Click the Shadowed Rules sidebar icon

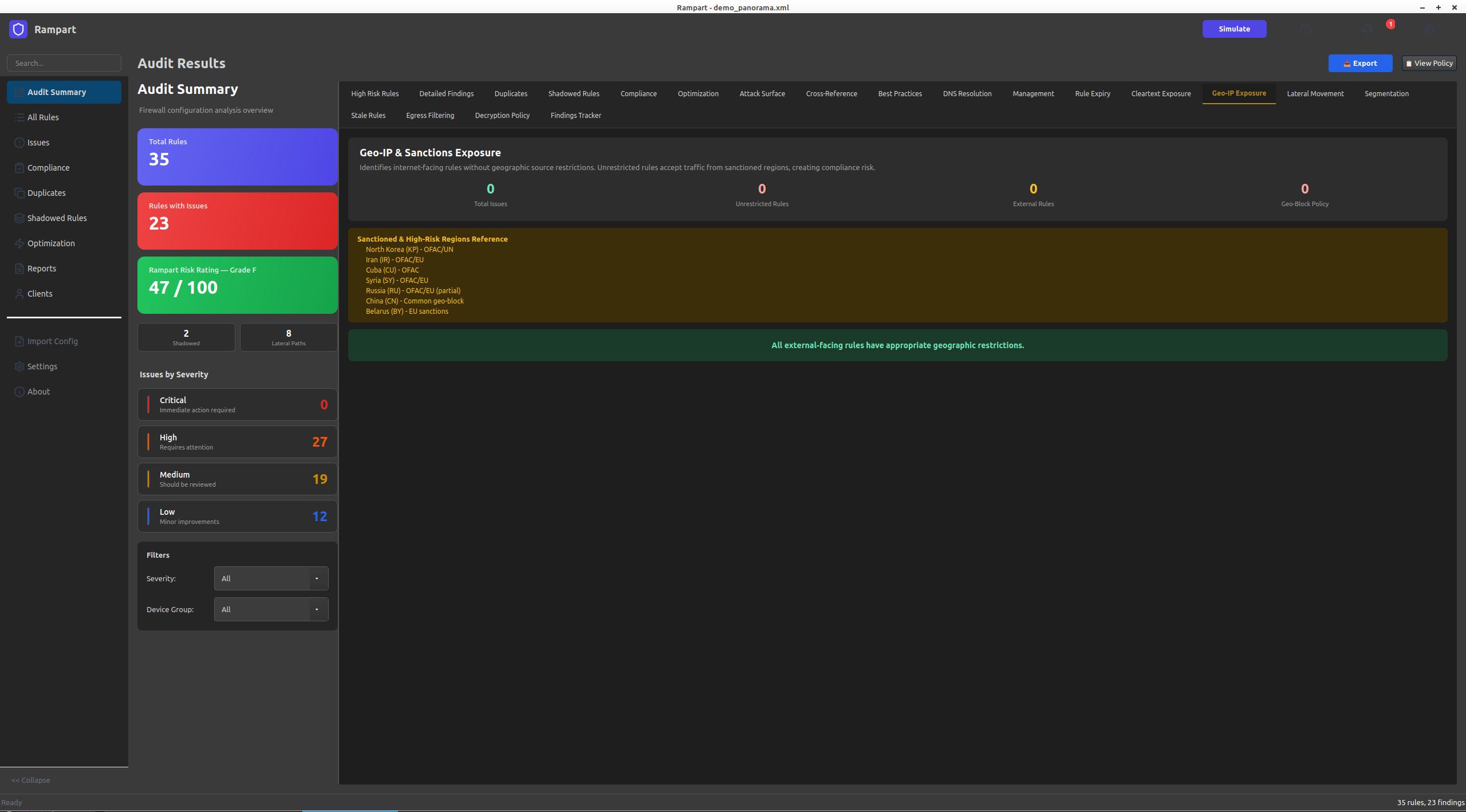click(x=19, y=218)
